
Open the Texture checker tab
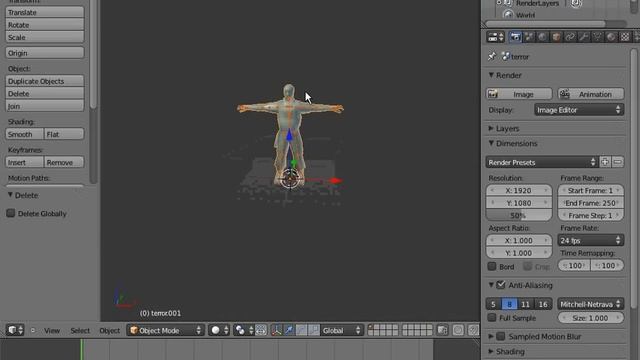[625, 37]
